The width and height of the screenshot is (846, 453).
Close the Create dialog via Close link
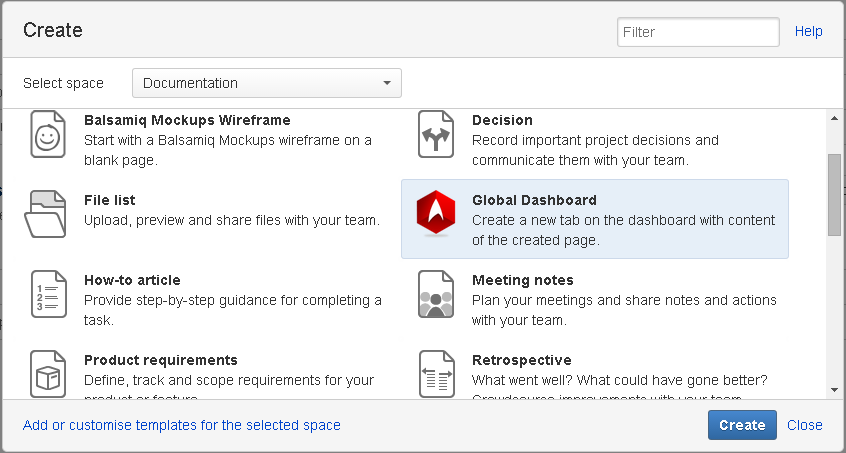[x=804, y=425]
